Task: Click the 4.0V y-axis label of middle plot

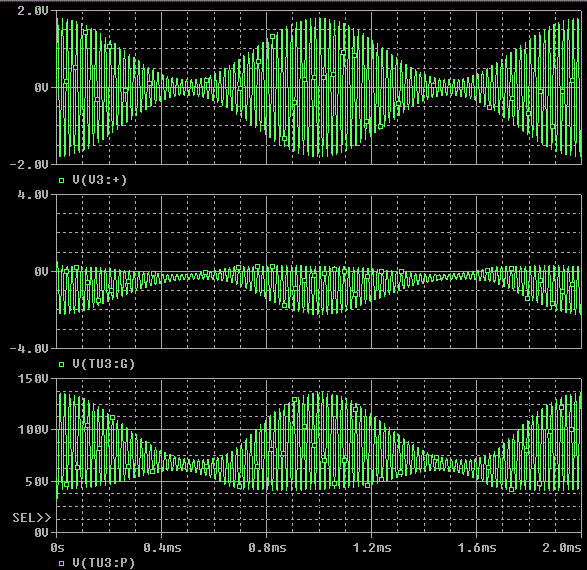Action: [x=33, y=195]
